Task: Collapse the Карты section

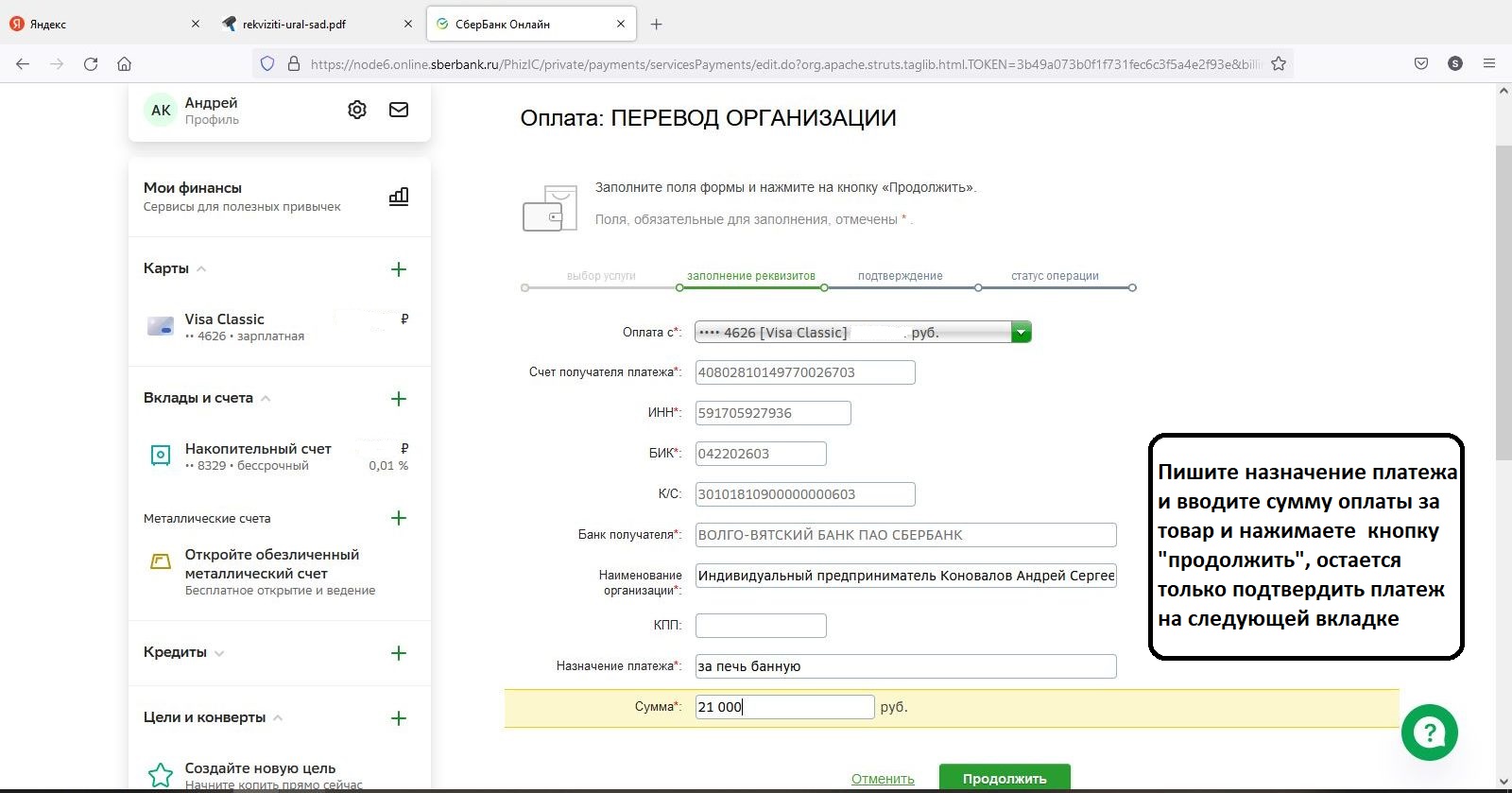Action: click(201, 269)
